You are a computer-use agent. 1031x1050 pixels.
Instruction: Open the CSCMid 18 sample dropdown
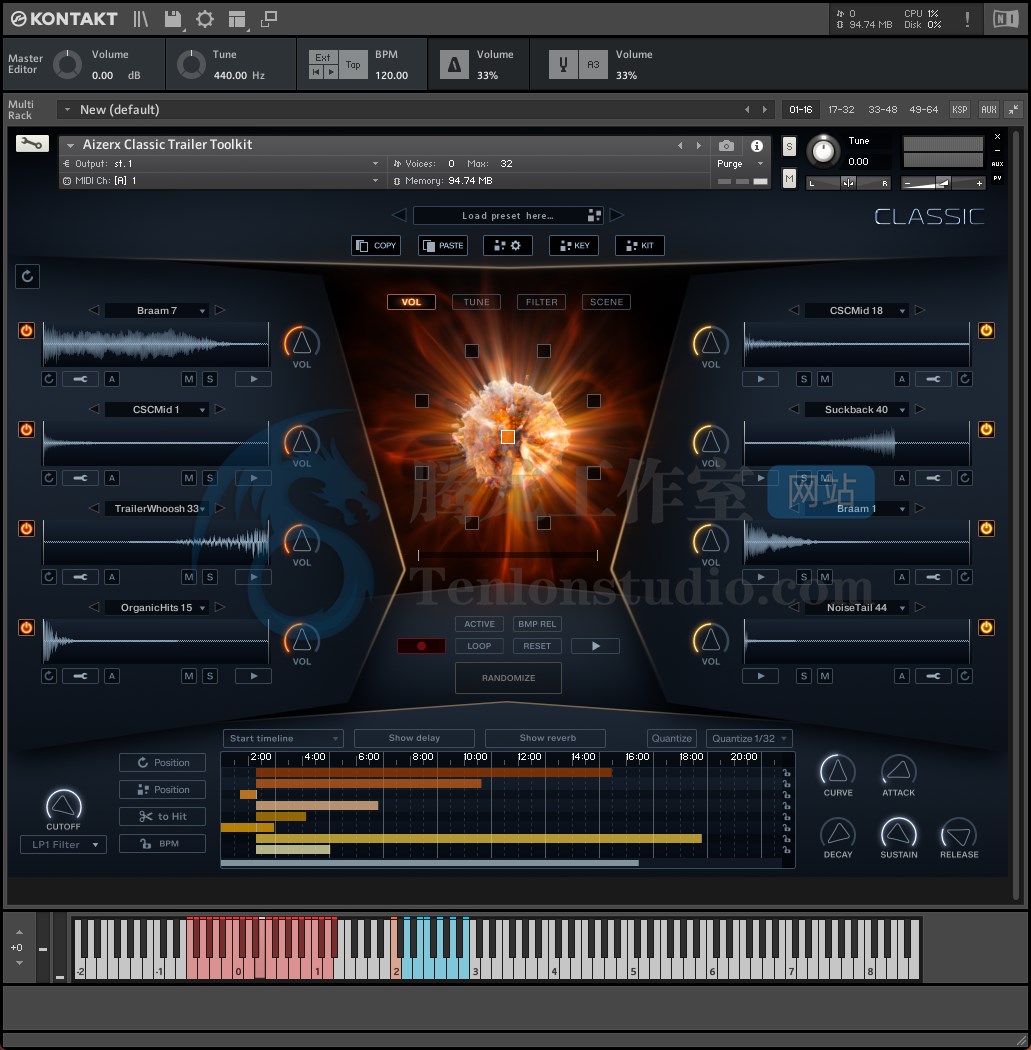[x=856, y=311]
